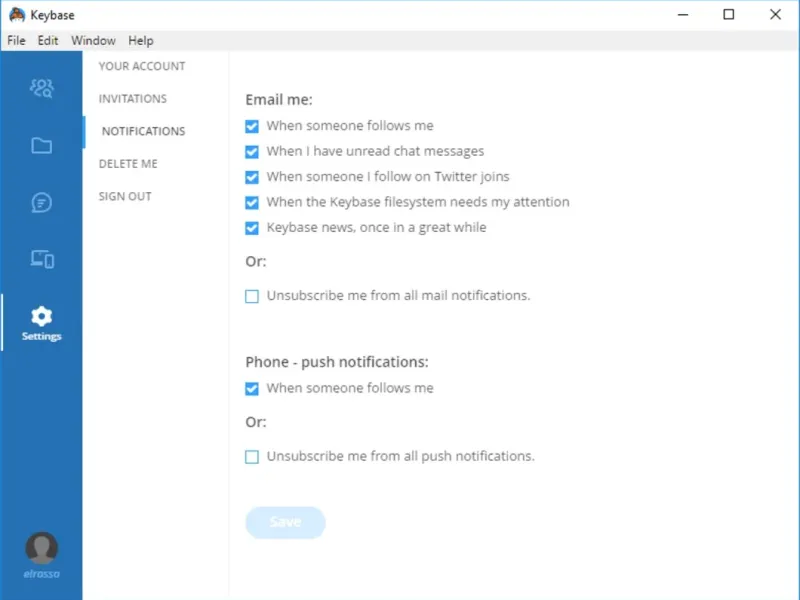Image resolution: width=800 pixels, height=600 pixels.
Task: Open the File menu
Action: [x=16, y=41]
